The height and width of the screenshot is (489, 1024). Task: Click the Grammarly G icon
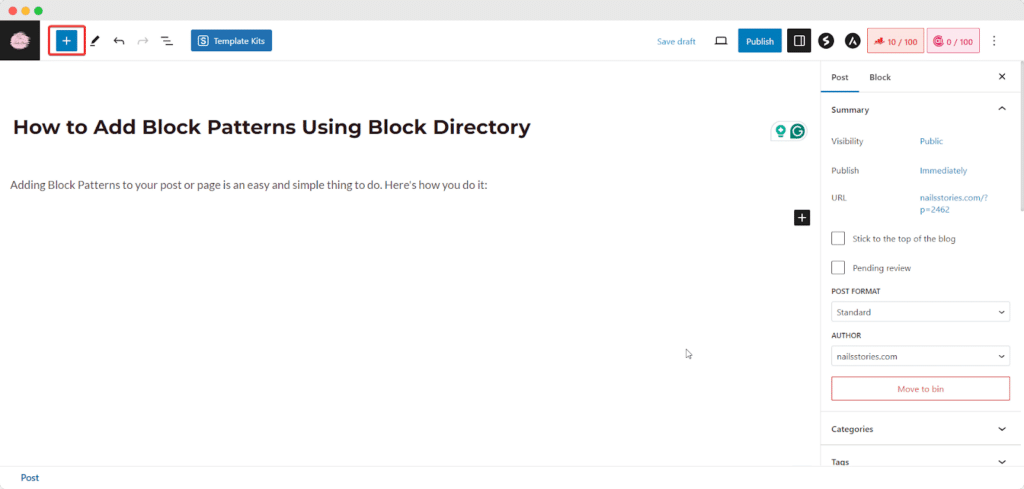tap(797, 131)
